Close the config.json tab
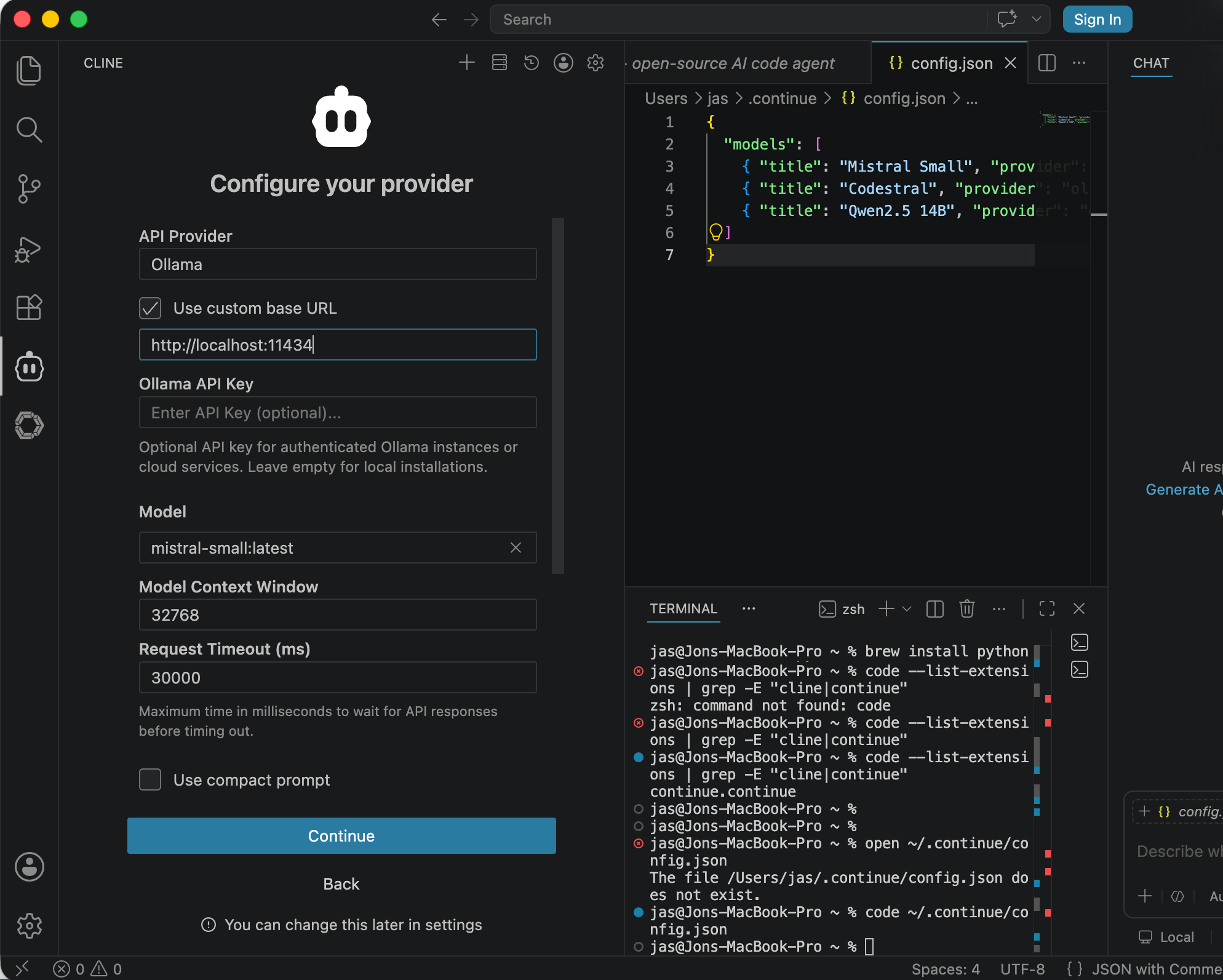The width and height of the screenshot is (1223, 980). coord(1010,63)
